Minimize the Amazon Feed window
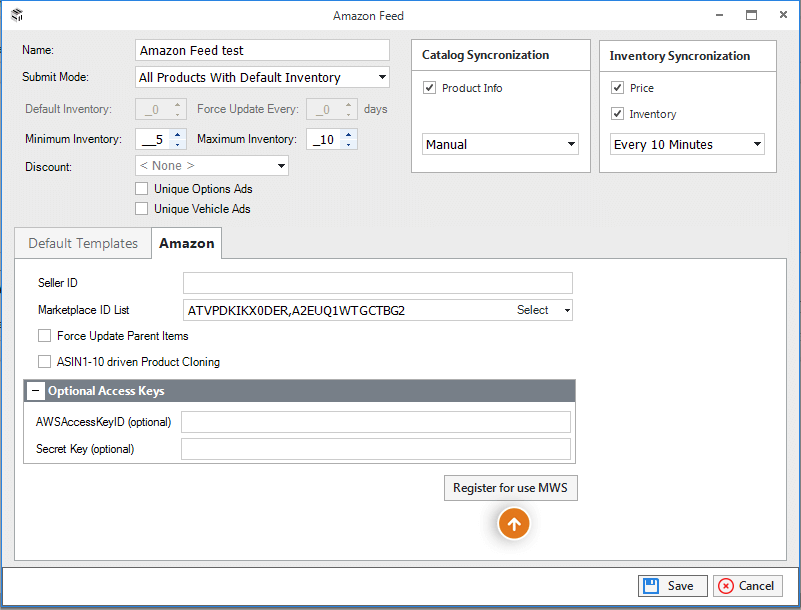The image size is (801, 610). coord(719,15)
